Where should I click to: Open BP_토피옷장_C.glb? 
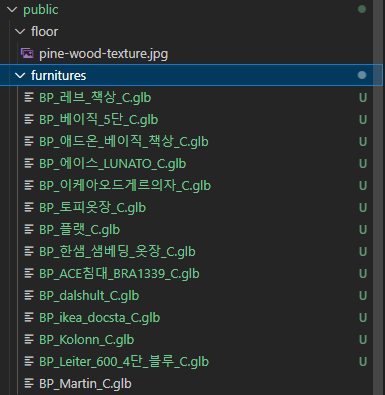click(93, 208)
